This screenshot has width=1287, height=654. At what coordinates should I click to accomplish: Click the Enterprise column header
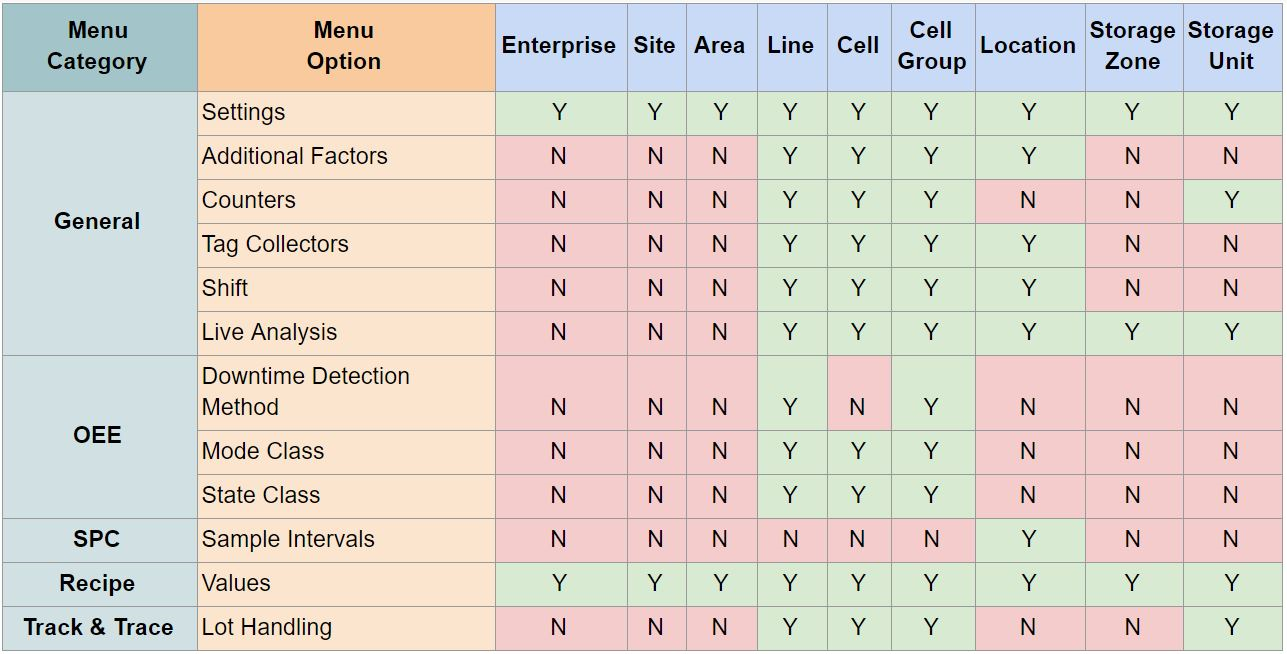(x=558, y=46)
